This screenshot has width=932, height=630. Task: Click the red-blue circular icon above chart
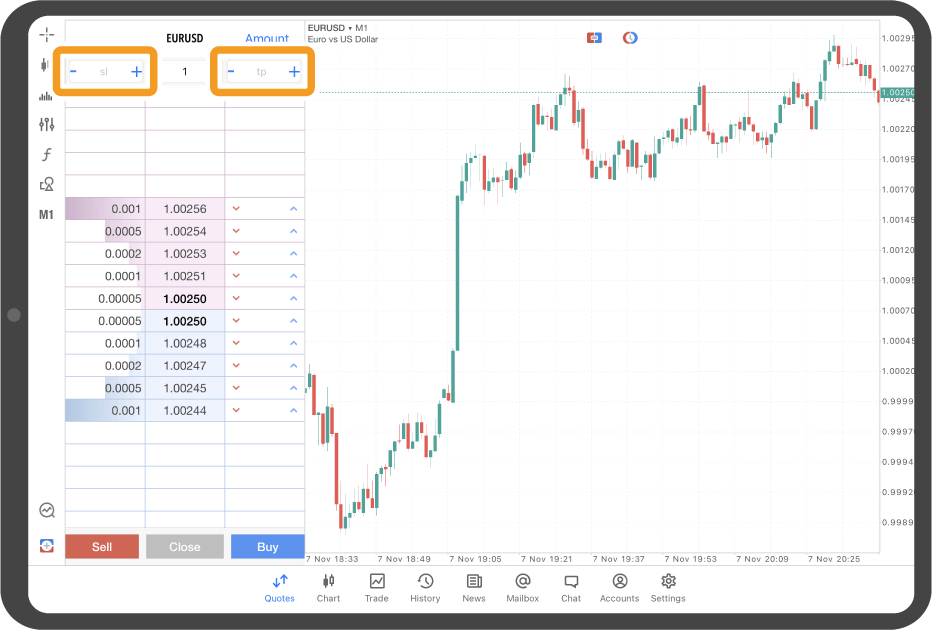coord(630,38)
